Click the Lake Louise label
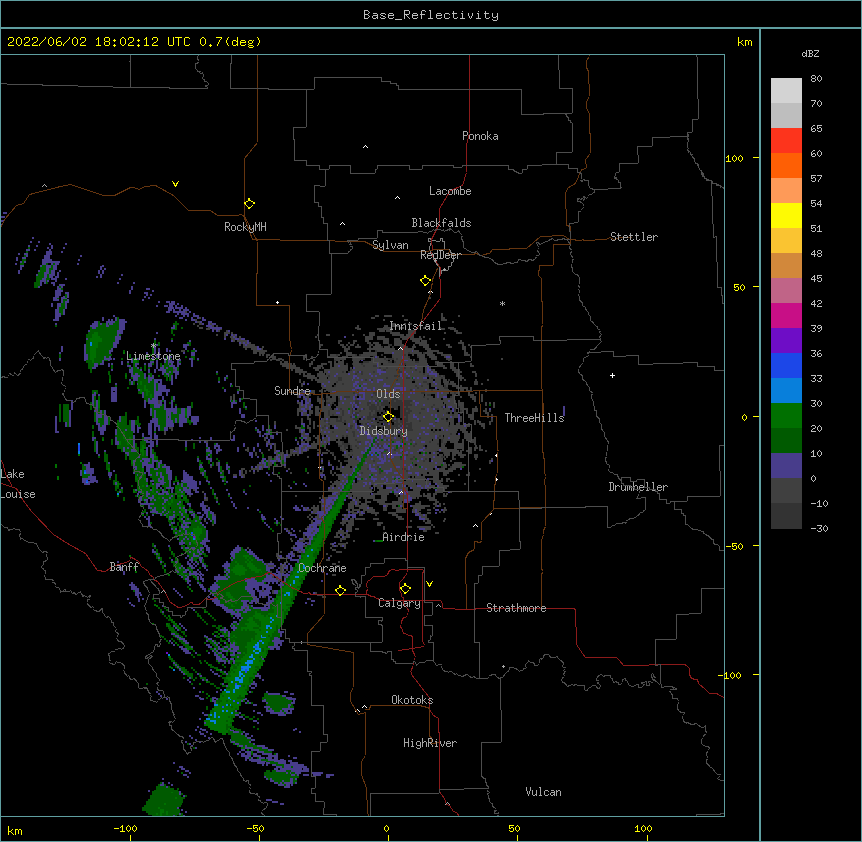 click(x=18, y=484)
